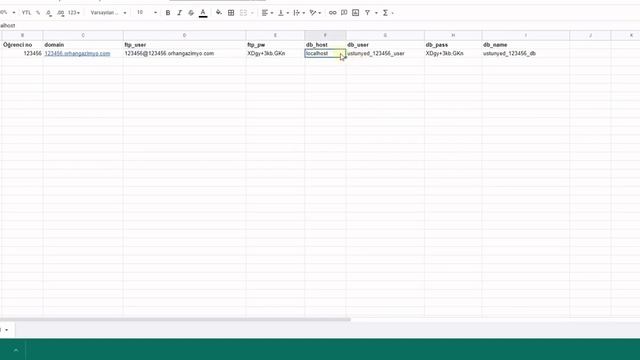Select column F header
This screenshot has width=640, height=360.
point(325,36)
